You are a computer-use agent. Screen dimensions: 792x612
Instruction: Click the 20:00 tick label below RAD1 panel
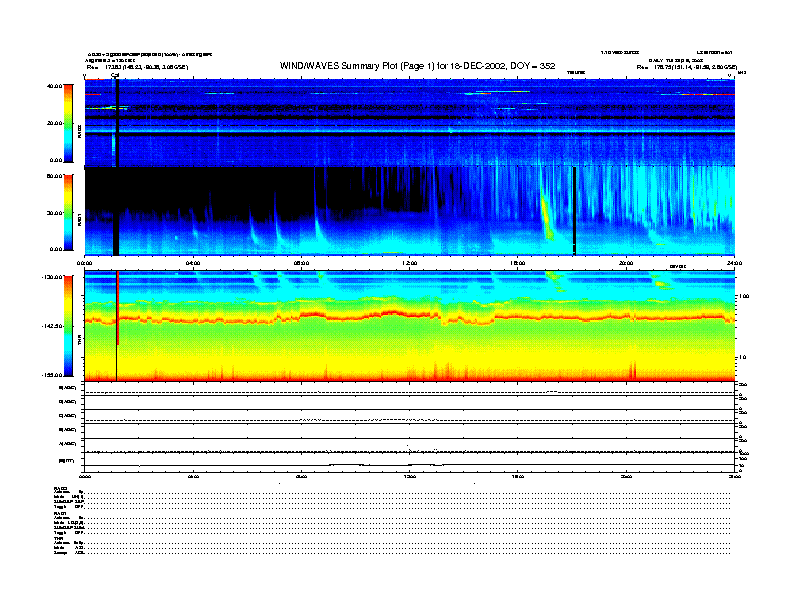pyautogui.click(x=626, y=263)
